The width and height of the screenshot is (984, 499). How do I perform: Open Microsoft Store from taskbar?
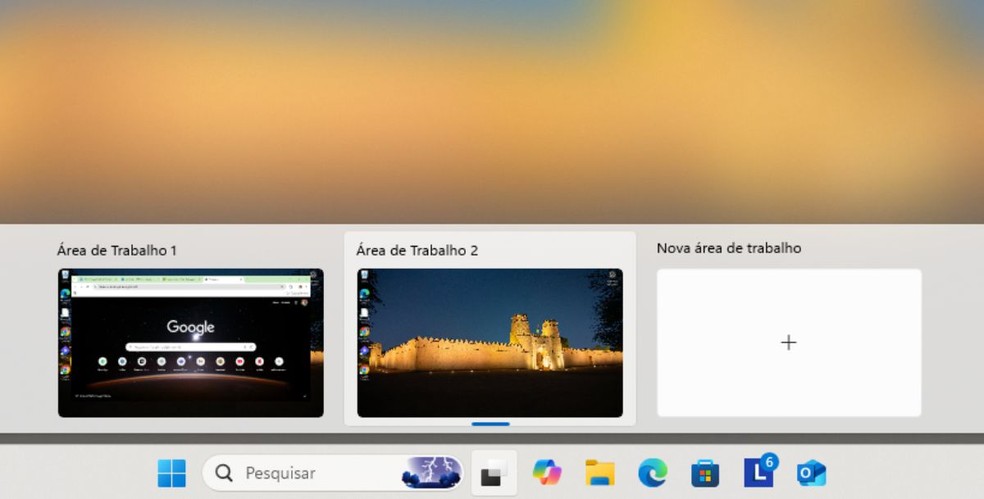tap(705, 473)
